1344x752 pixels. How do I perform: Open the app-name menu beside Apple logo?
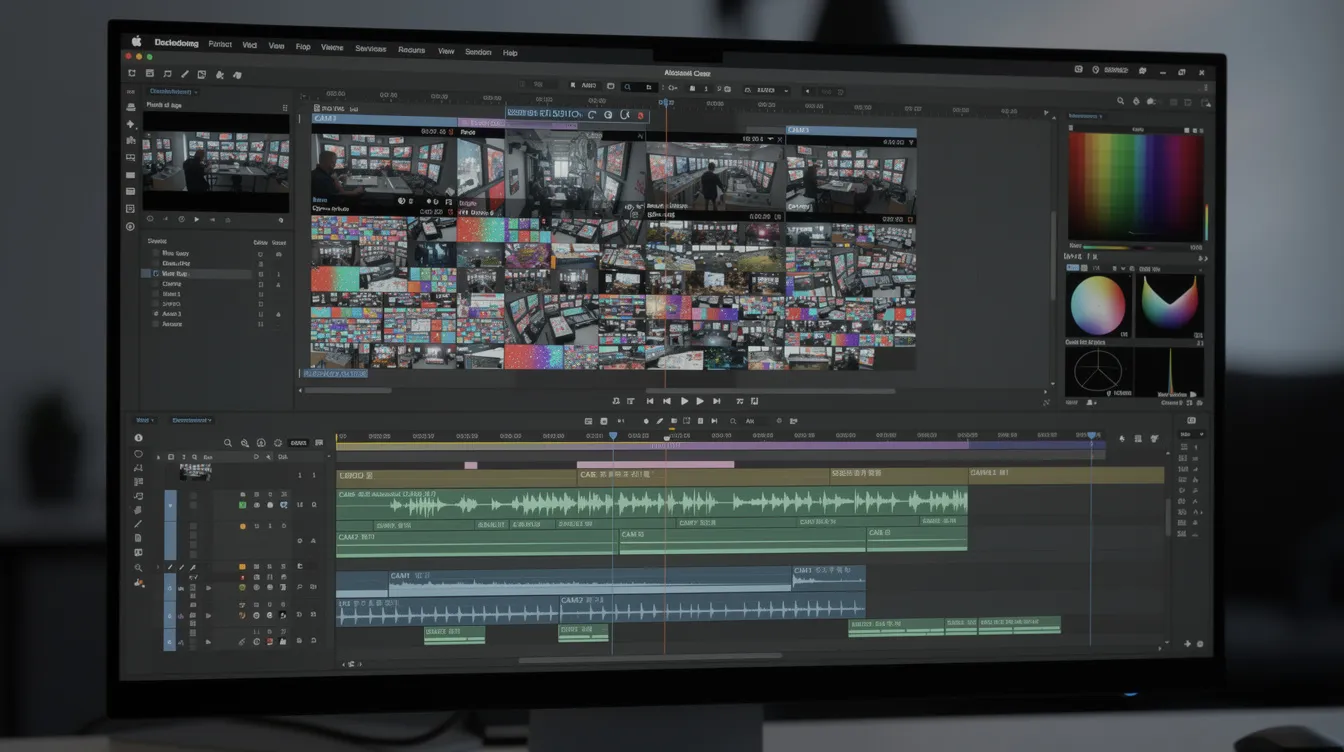coord(176,43)
